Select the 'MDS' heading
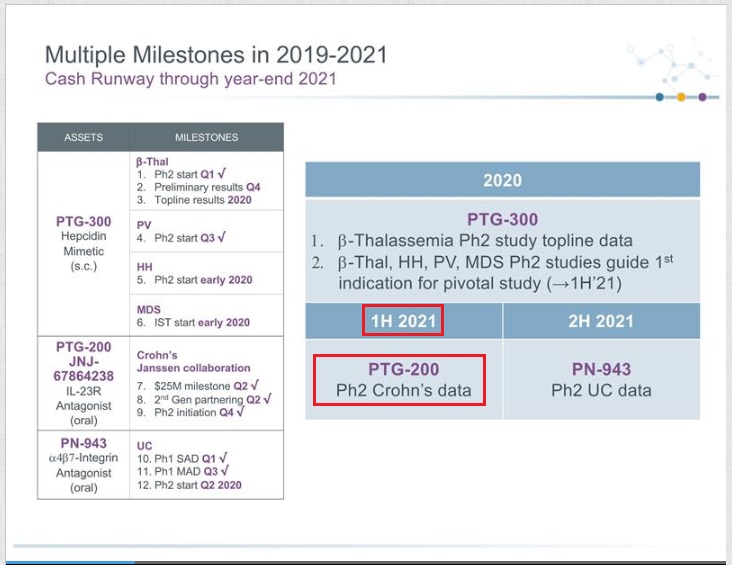The height and width of the screenshot is (565, 734). pos(148,309)
